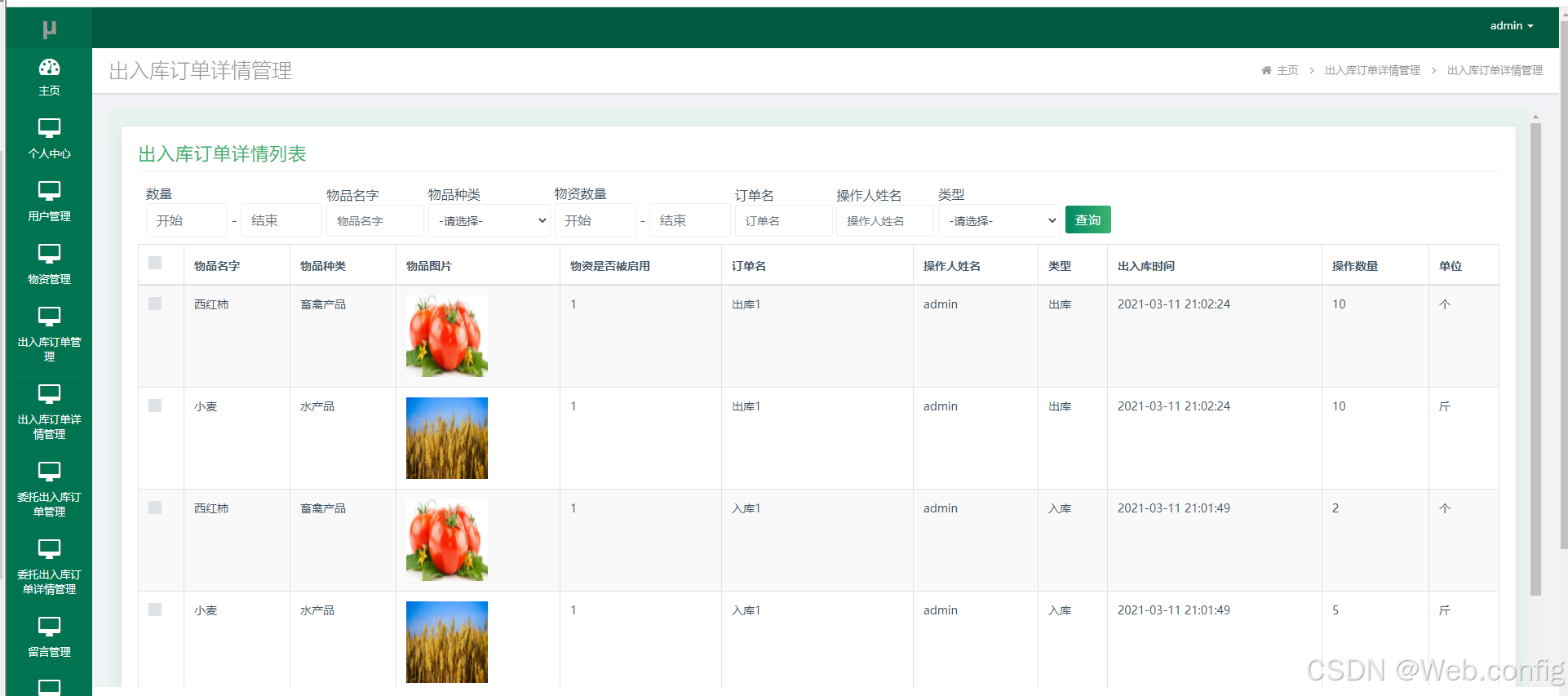The height and width of the screenshot is (696, 1568).
Task: Check the first 西红柿 出库 row checkbox
Action: click(155, 304)
